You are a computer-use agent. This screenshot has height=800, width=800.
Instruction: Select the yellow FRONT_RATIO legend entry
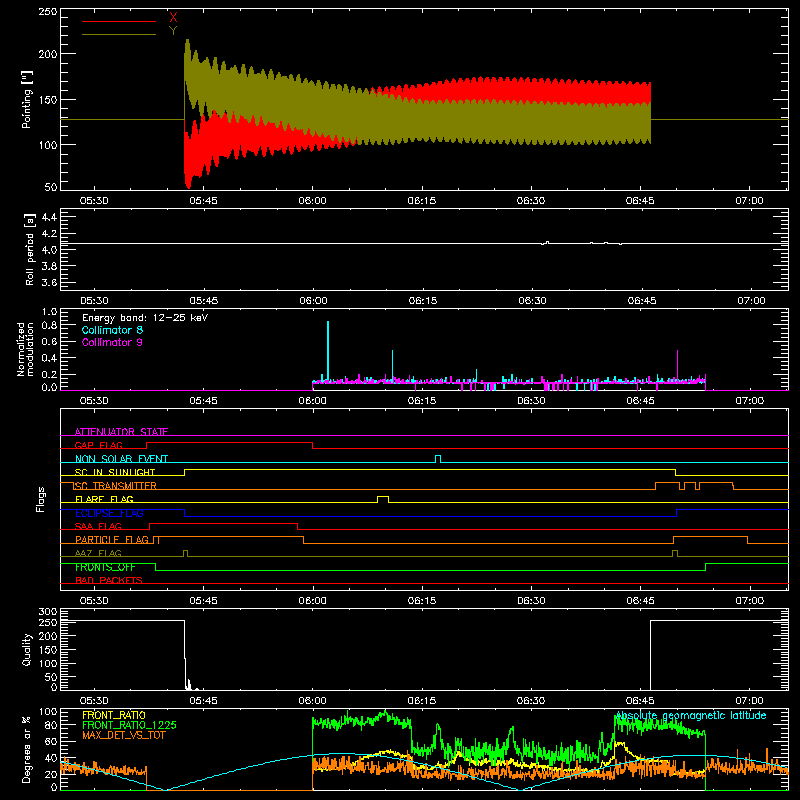point(114,715)
